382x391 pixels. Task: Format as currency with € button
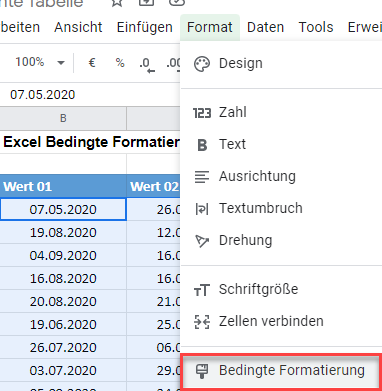(x=92, y=62)
